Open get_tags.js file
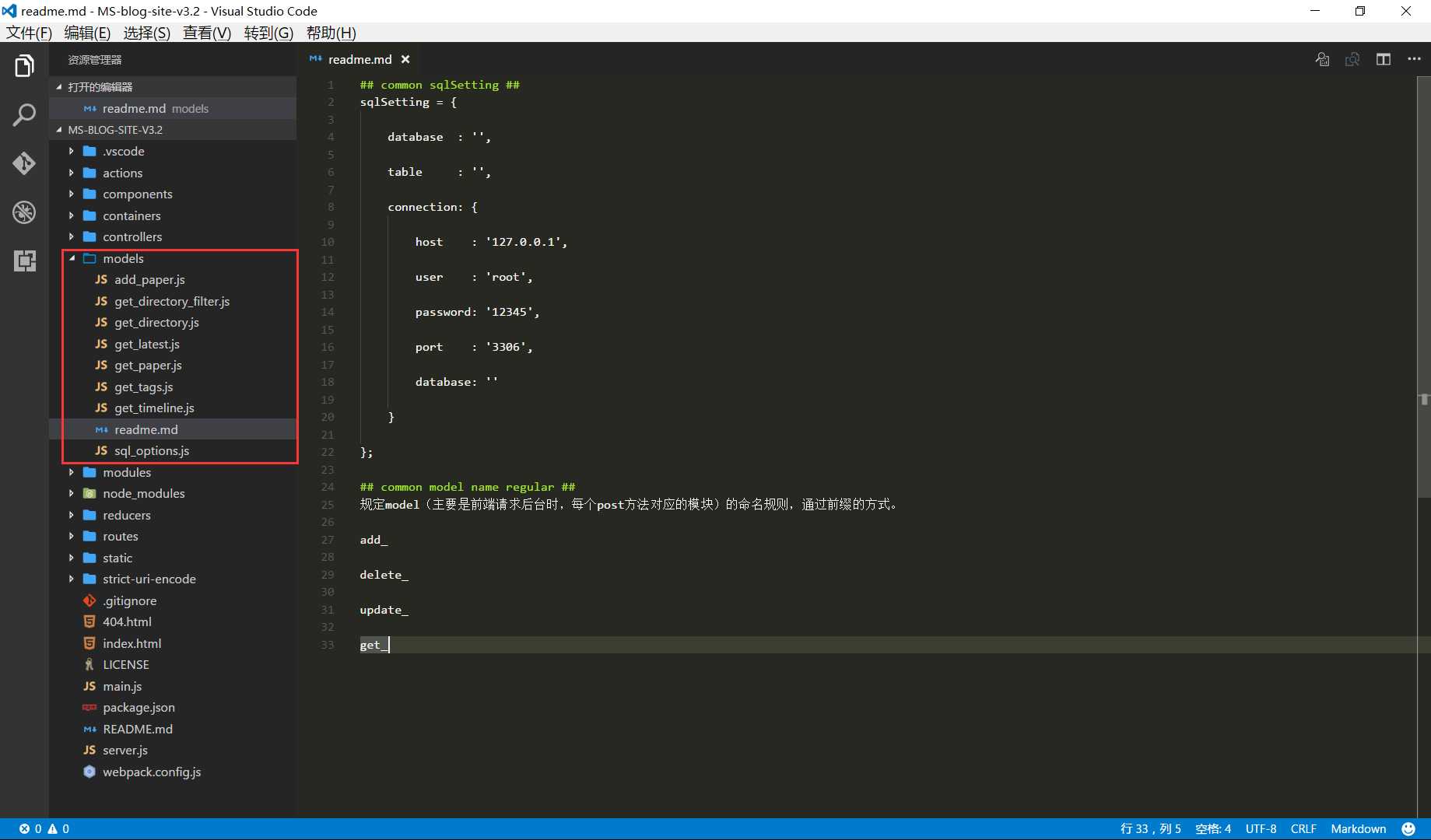This screenshot has height=840, width=1431. (x=144, y=387)
